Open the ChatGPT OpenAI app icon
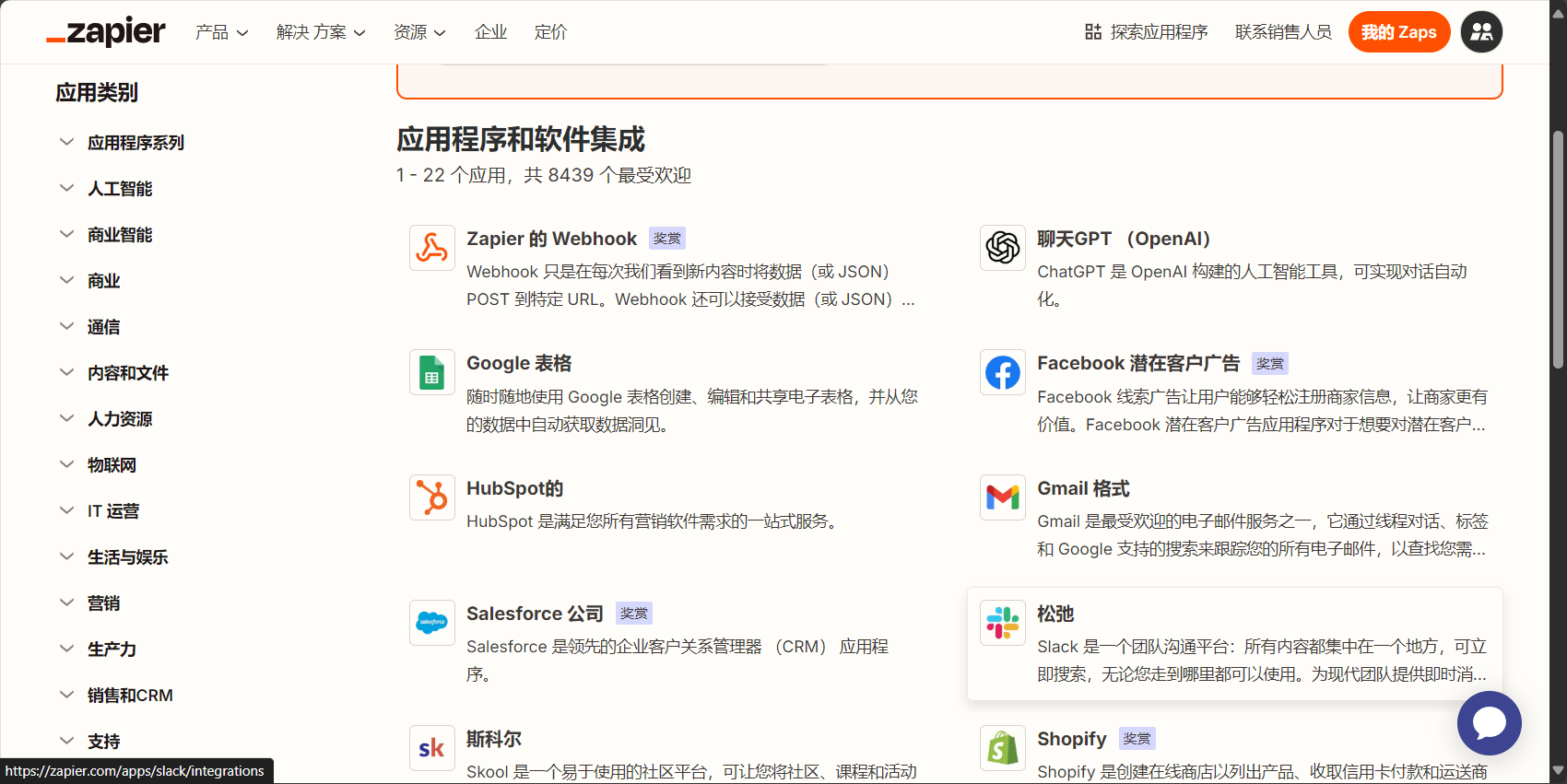The width and height of the screenshot is (1567, 784). 1003,248
